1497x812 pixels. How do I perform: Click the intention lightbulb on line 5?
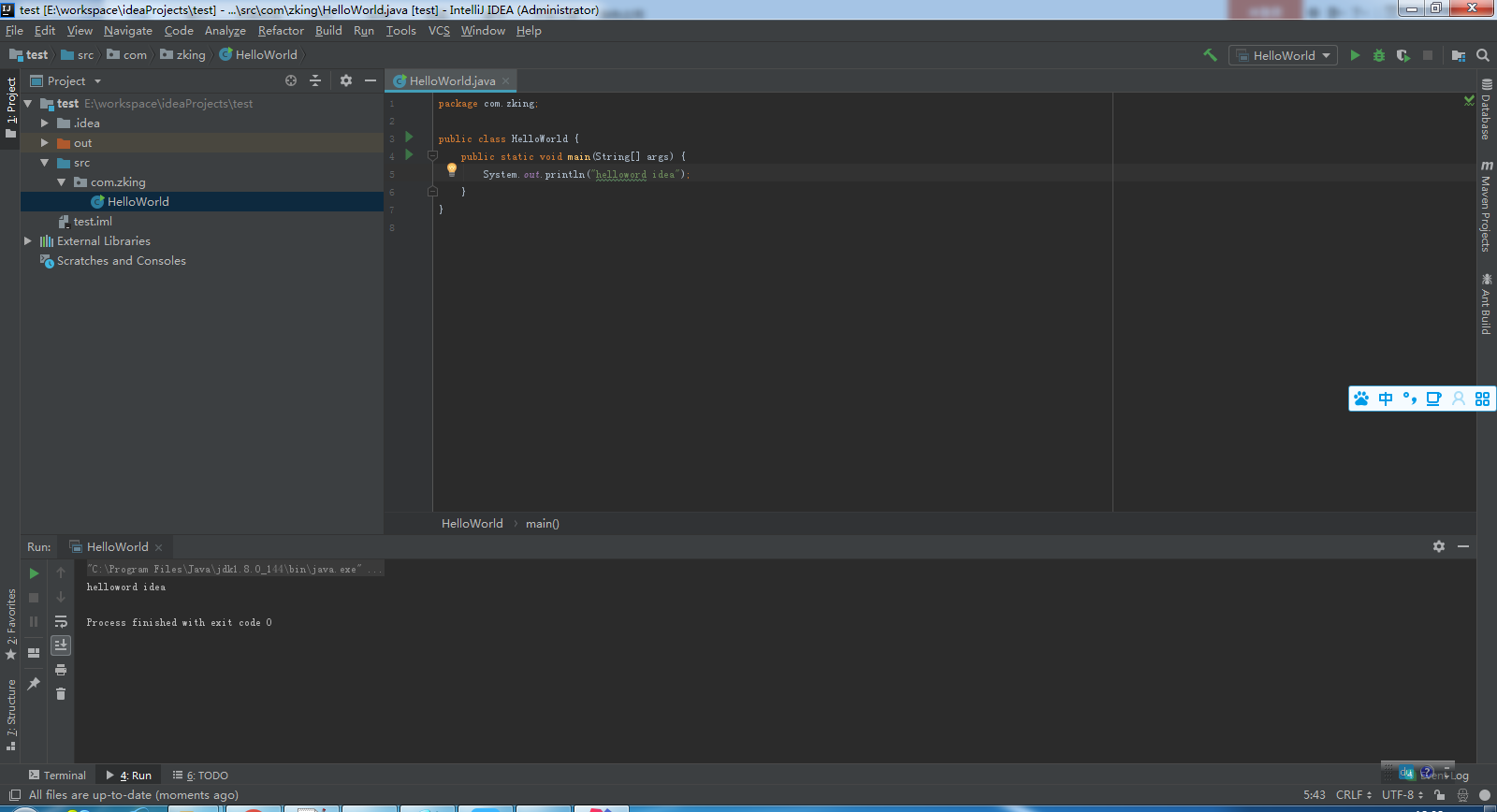452,169
